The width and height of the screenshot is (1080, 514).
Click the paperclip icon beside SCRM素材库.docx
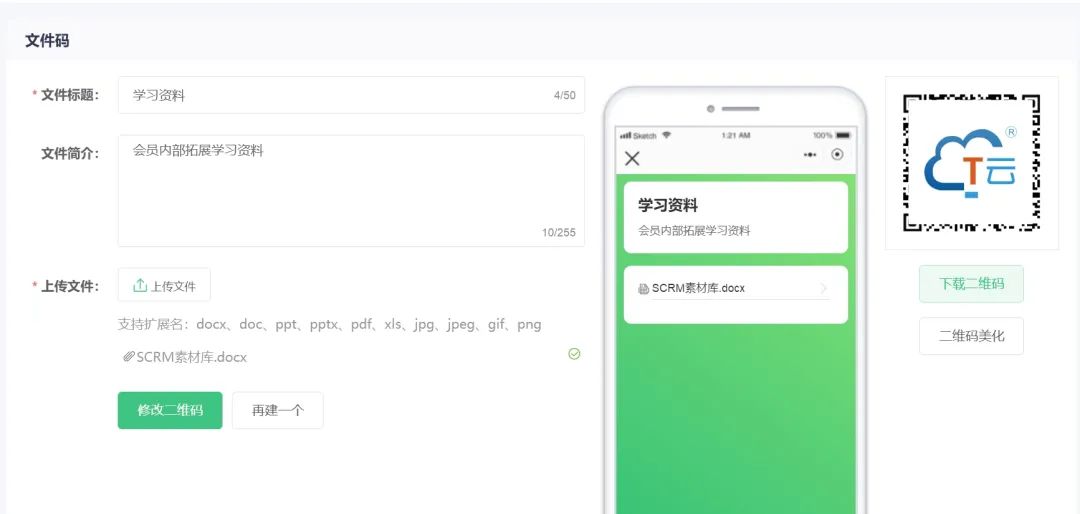(129, 357)
